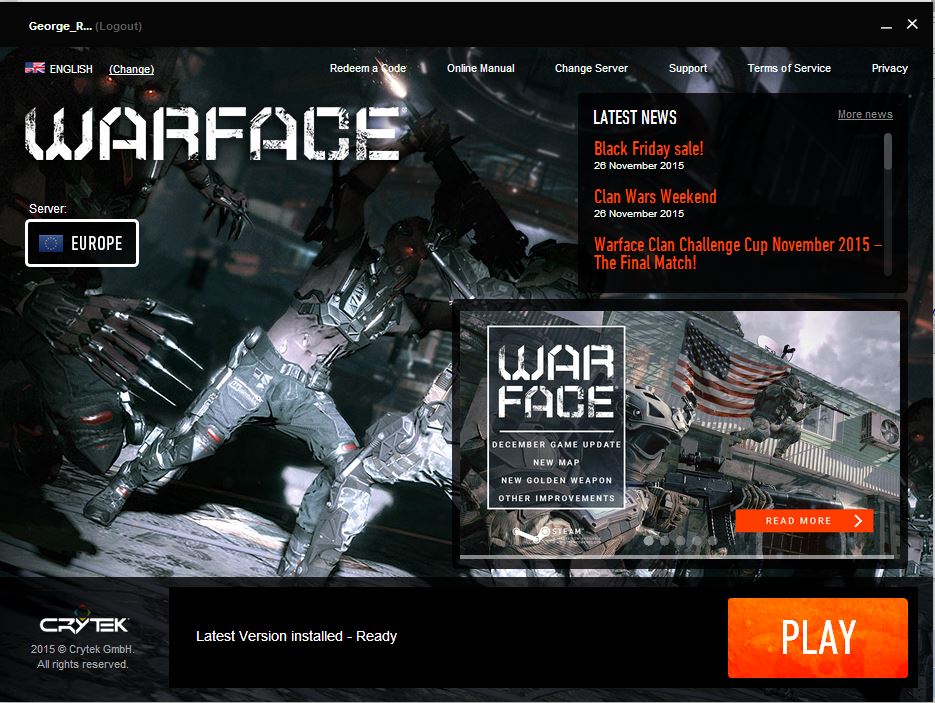This screenshot has width=935, height=703.
Task: Select the last banner carousel dot
Action: coord(712,540)
